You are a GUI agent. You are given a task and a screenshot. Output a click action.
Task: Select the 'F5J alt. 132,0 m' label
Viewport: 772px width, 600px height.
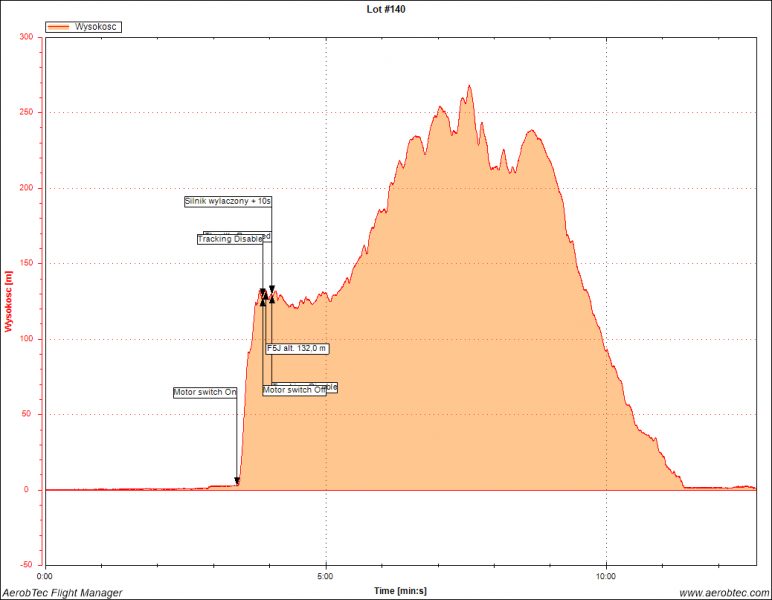tap(297, 348)
